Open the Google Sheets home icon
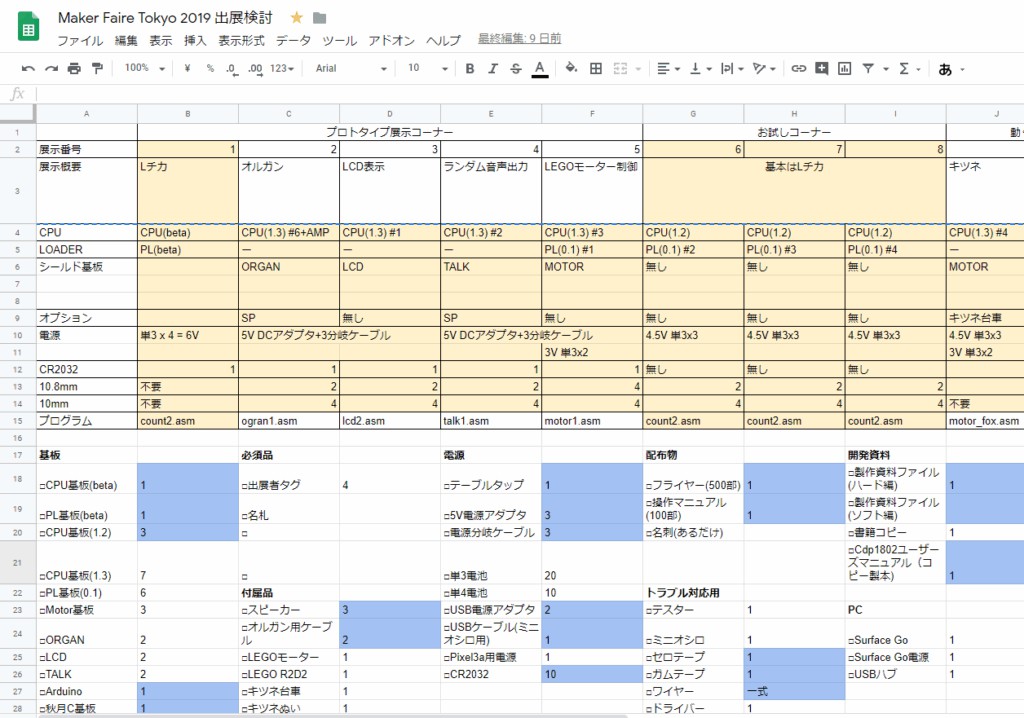 [x=28, y=28]
